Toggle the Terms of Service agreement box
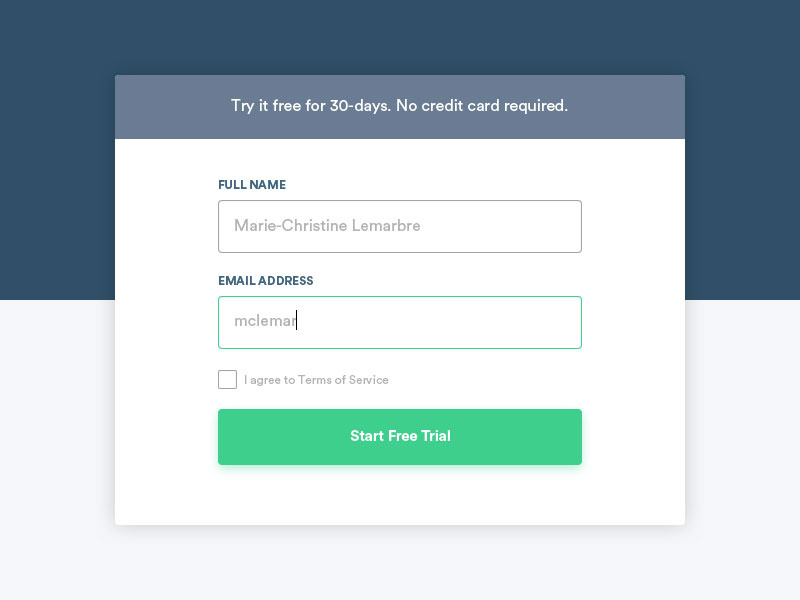Viewport: 800px width, 600px height. click(227, 379)
